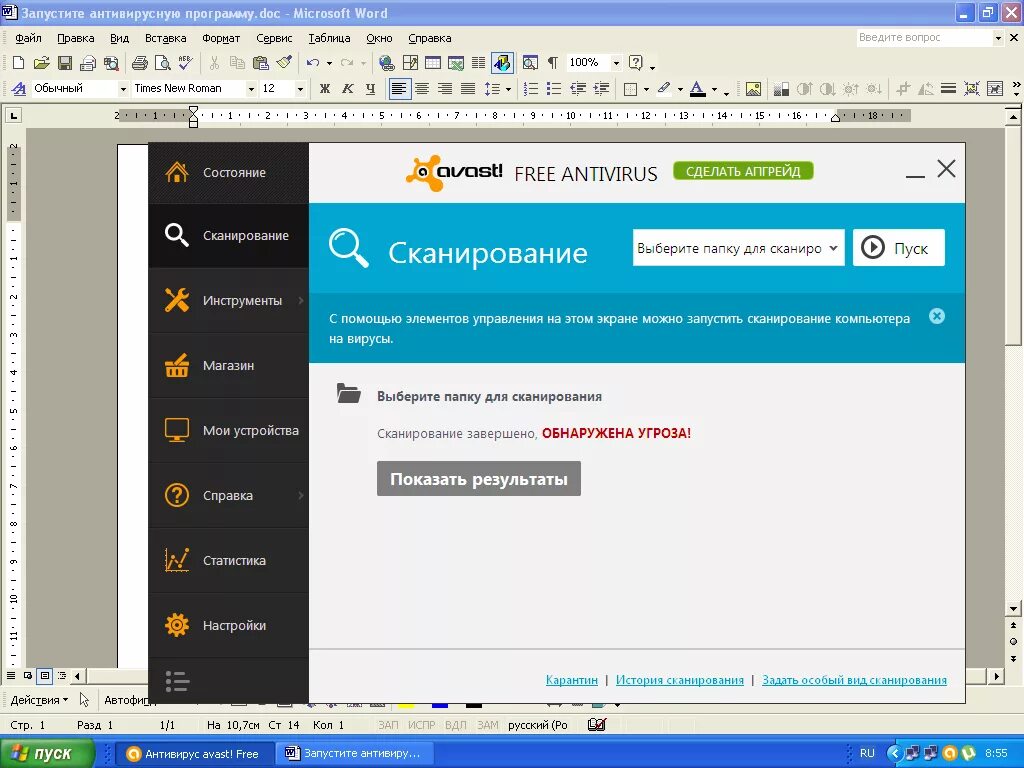Open the Обычный style dropdown

123,88
